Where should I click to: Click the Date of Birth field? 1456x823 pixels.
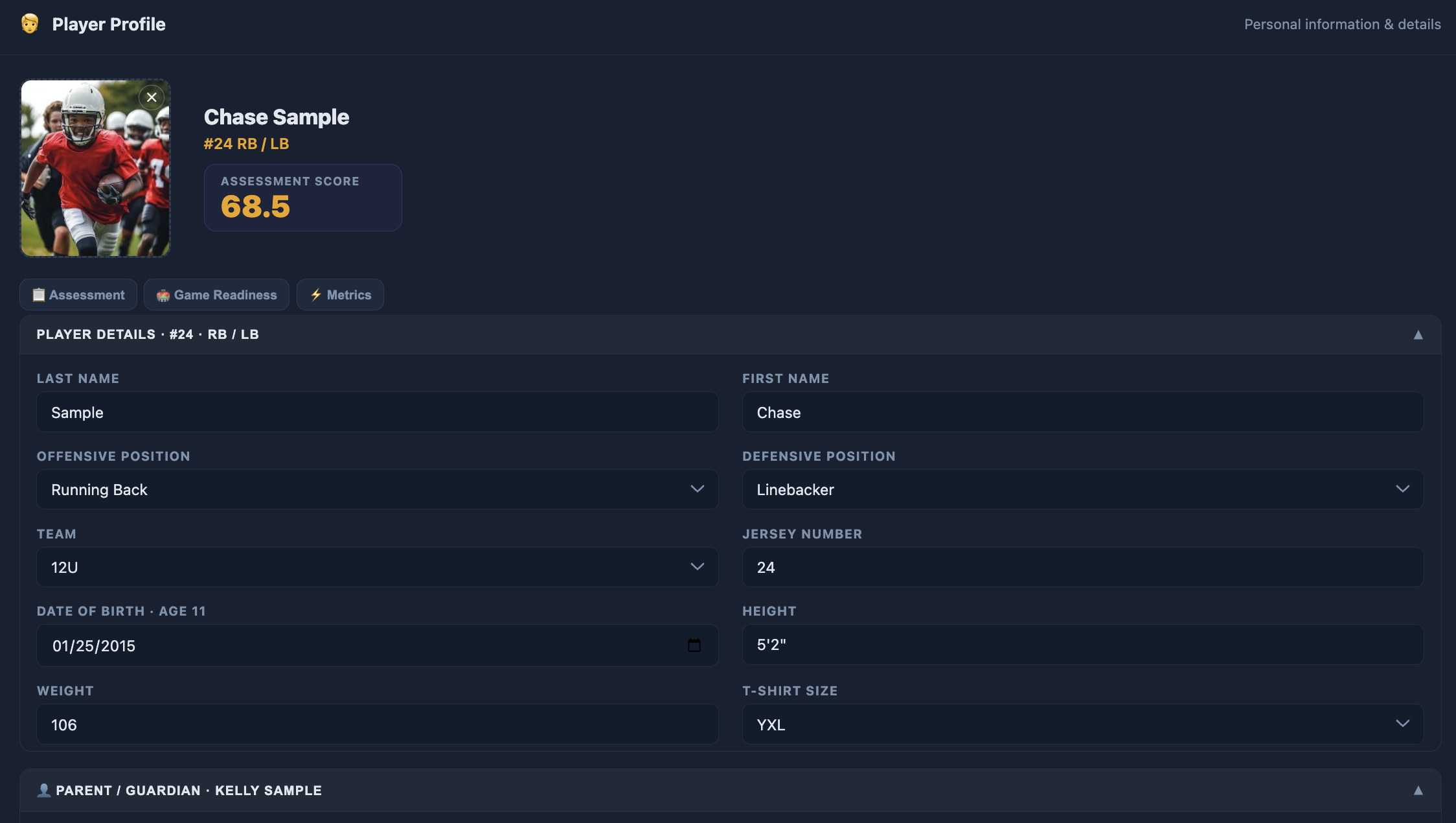click(378, 645)
